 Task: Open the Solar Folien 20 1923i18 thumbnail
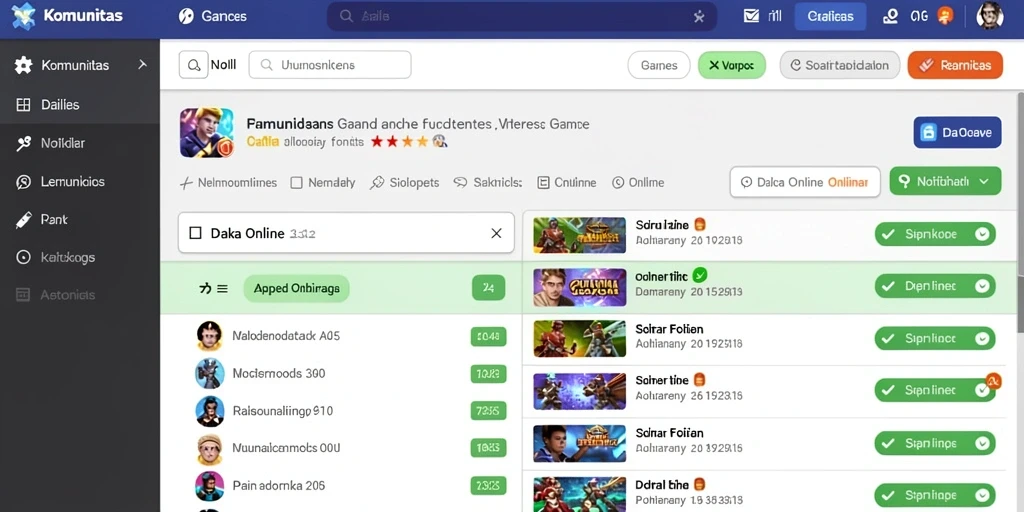pyautogui.click(x=579, y=338)
